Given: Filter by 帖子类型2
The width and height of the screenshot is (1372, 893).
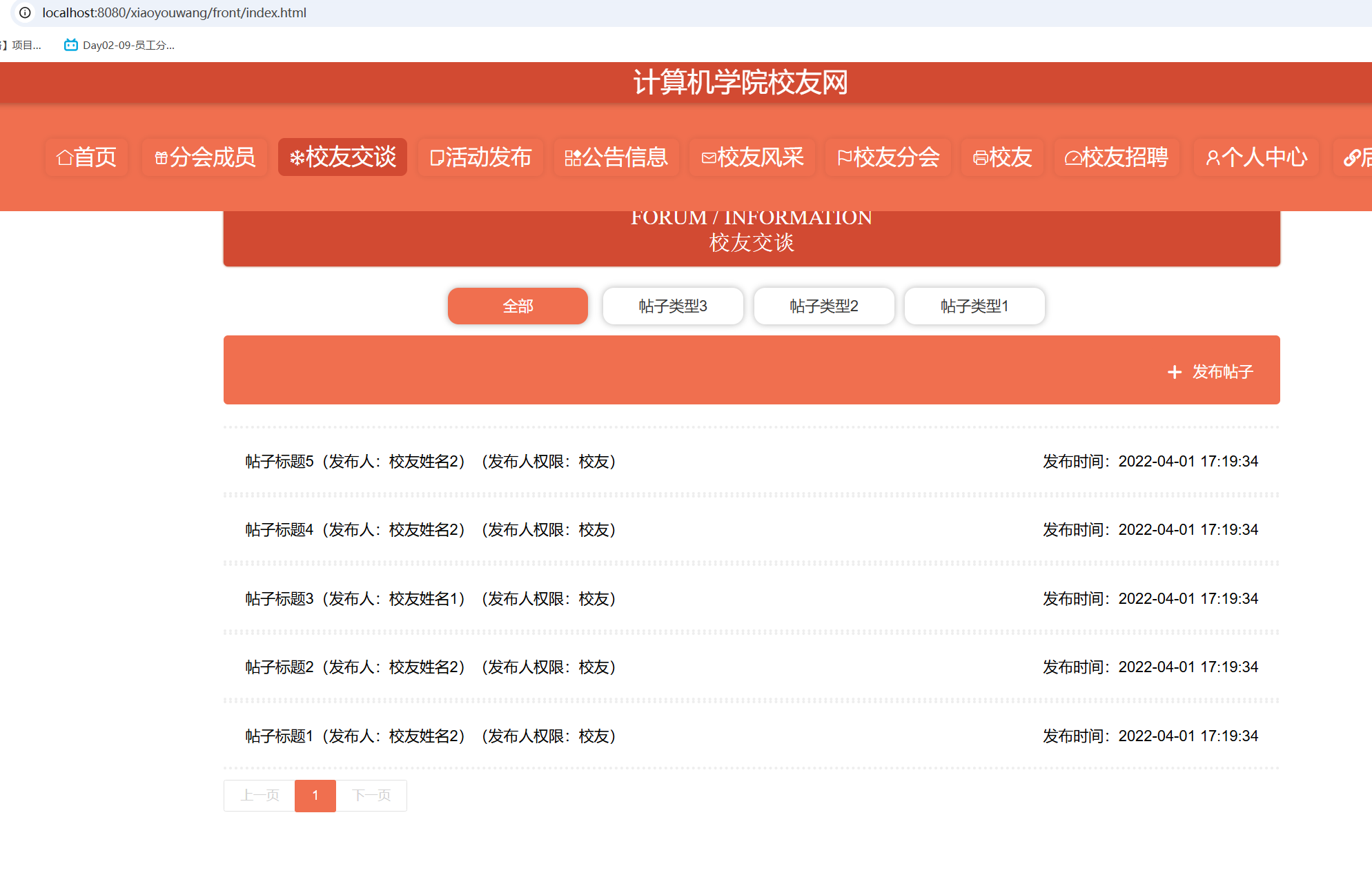Looking at the screenshot, I should pos(824,306).
